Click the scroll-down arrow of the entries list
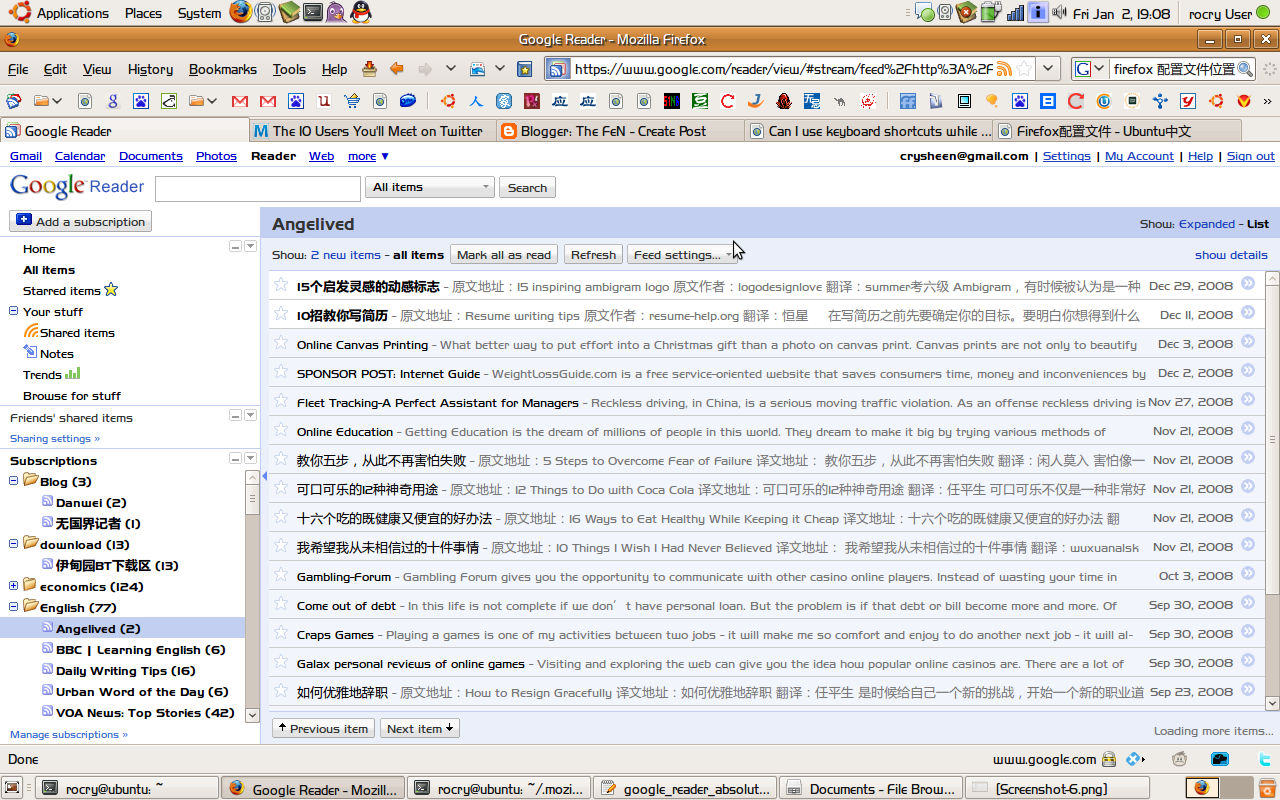Viewport: 1280px width, 800px height. 1272,702
